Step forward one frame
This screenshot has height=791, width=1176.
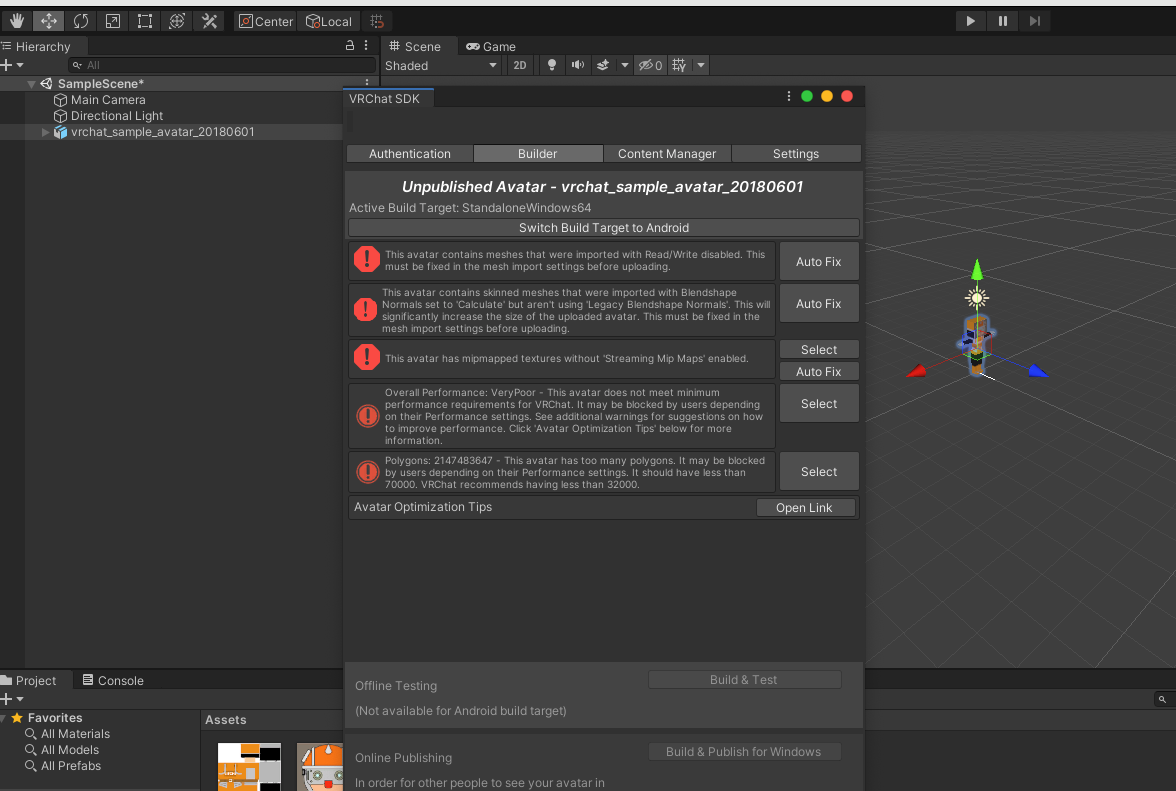tap(1035, 21)
